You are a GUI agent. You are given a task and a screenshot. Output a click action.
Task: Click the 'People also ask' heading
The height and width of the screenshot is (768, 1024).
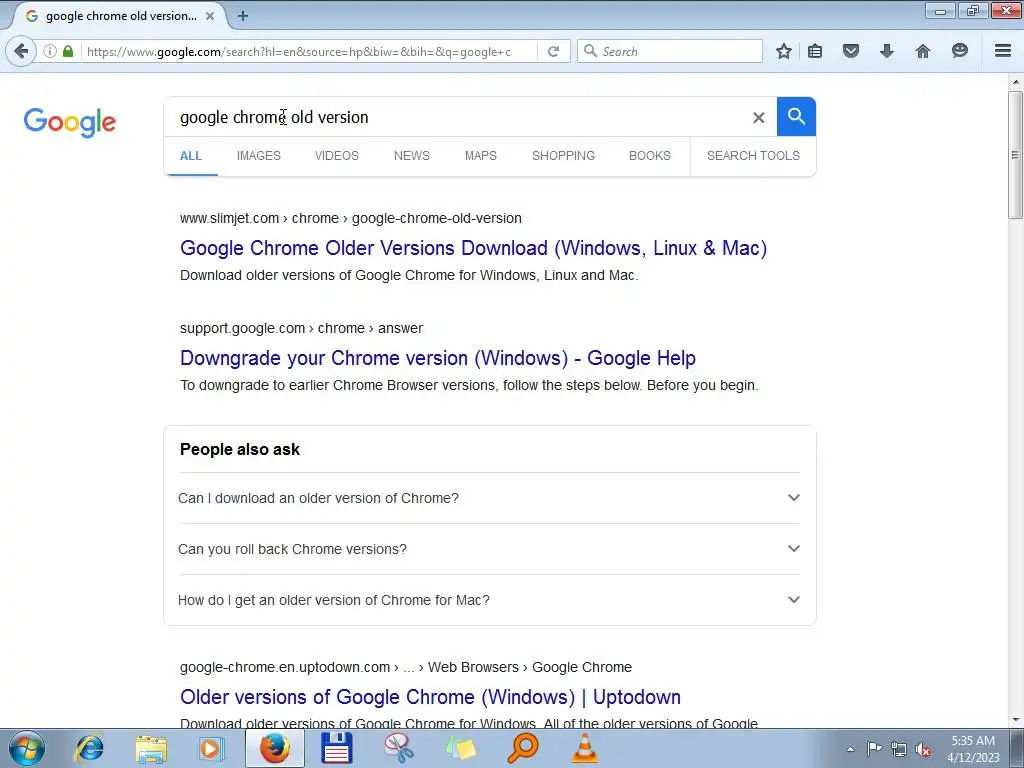(240, 449)
